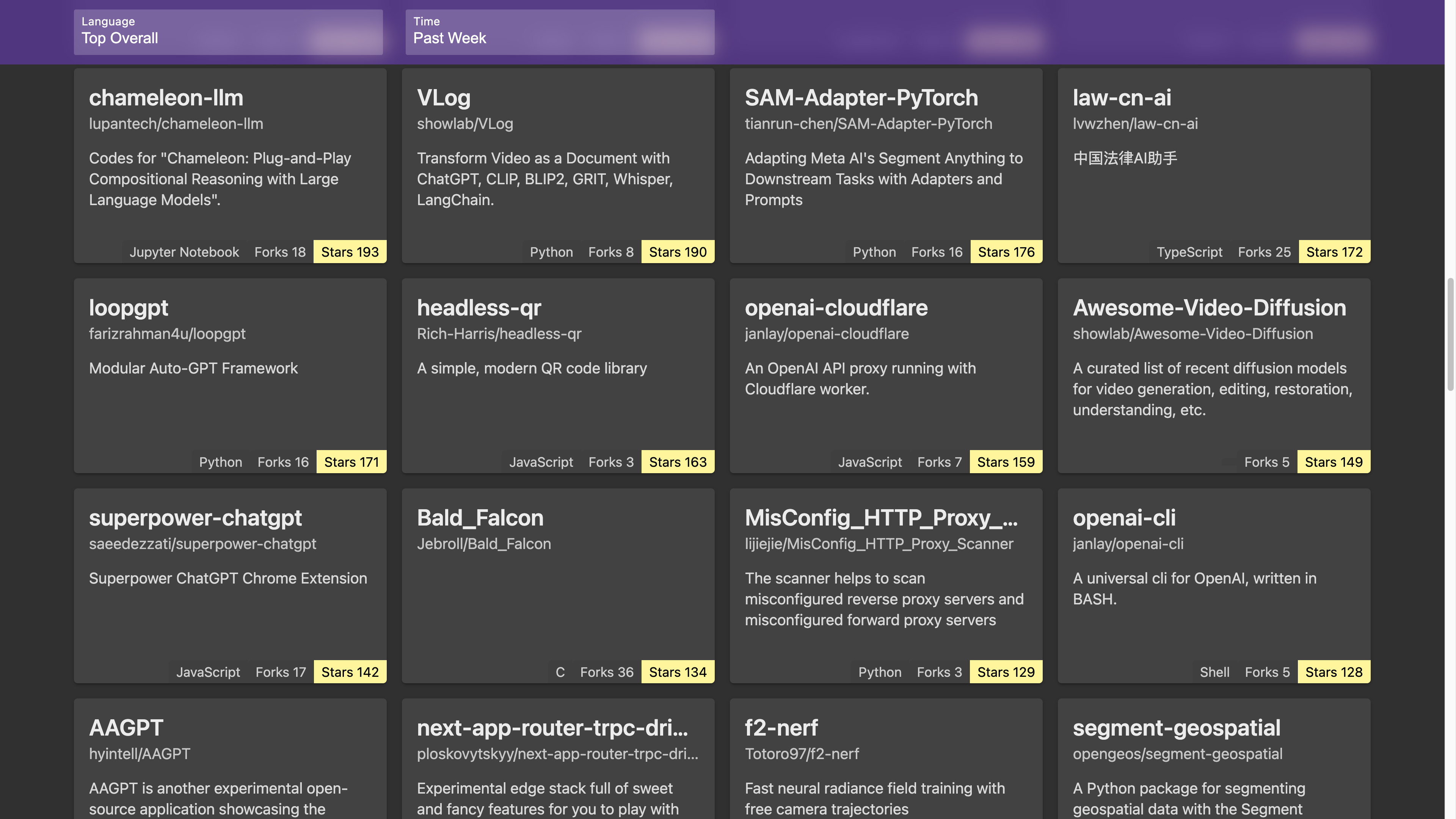Screen dimensions: 1456x819
Task: Click Stars 128 badge on openai-cli
Action: click(x=1334, y=672)
